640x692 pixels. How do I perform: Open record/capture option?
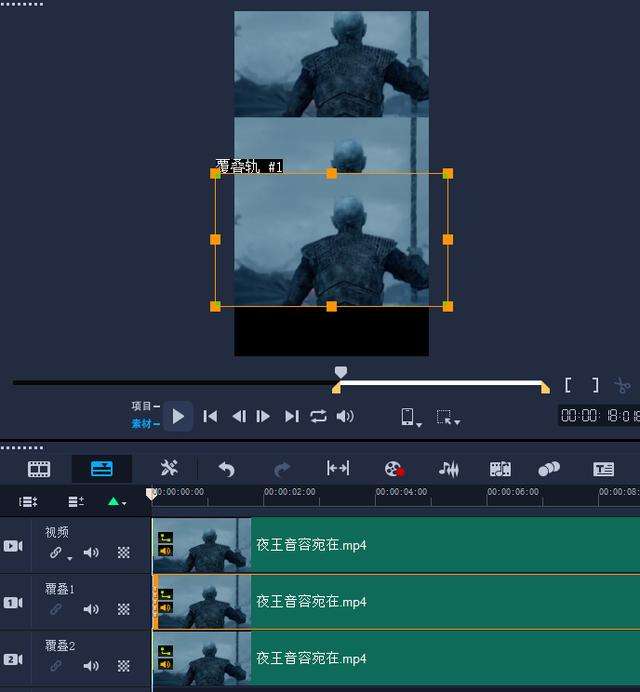pos(394,469)
